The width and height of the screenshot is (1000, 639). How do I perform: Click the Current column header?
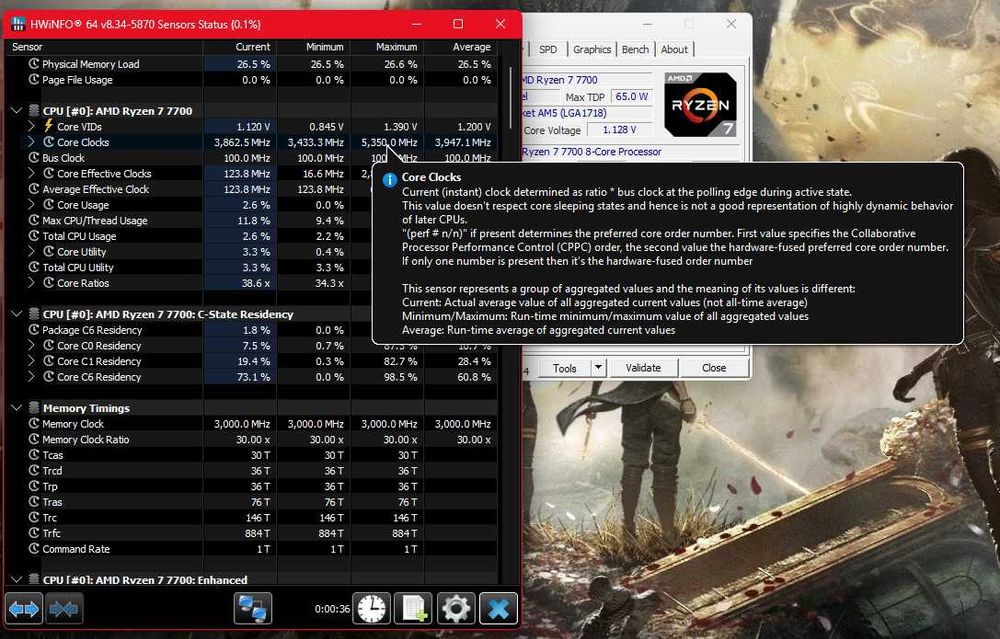pos(240,47)
